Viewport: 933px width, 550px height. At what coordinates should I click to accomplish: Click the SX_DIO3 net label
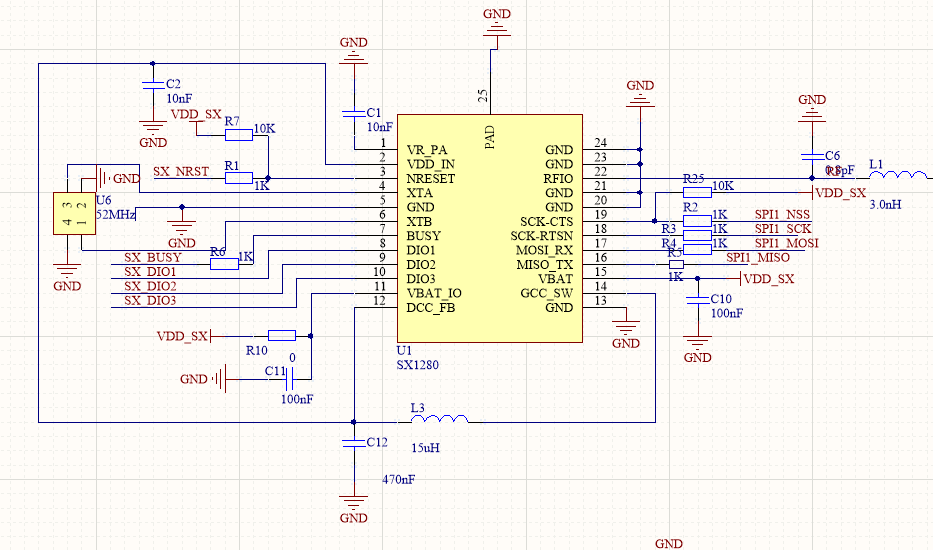[150, 300]
